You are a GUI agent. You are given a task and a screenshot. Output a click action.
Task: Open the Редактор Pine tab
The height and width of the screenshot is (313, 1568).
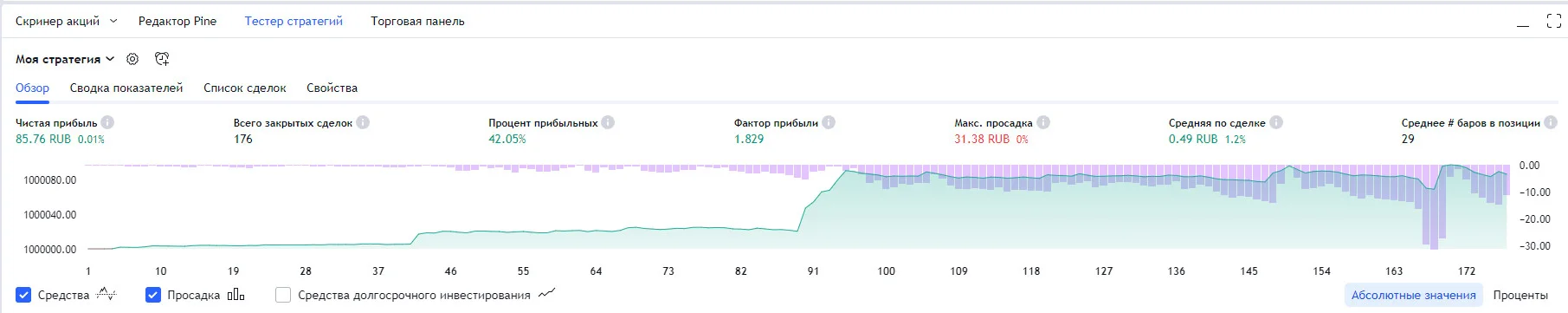(x=177, y=21)
